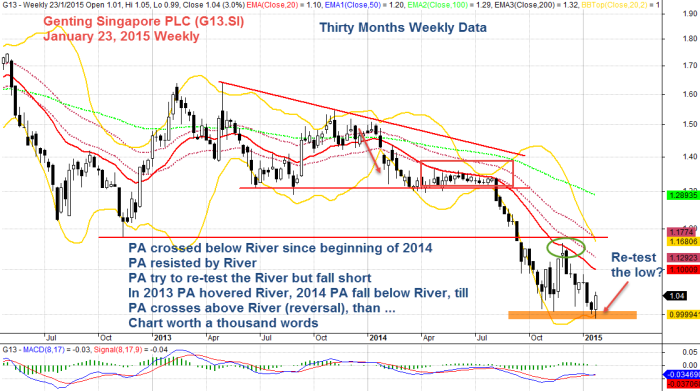Click the 'PA crossed below River since beginning of 2014' line
Viewport: 700px width, 391px height.
click(x=280, y=248)
